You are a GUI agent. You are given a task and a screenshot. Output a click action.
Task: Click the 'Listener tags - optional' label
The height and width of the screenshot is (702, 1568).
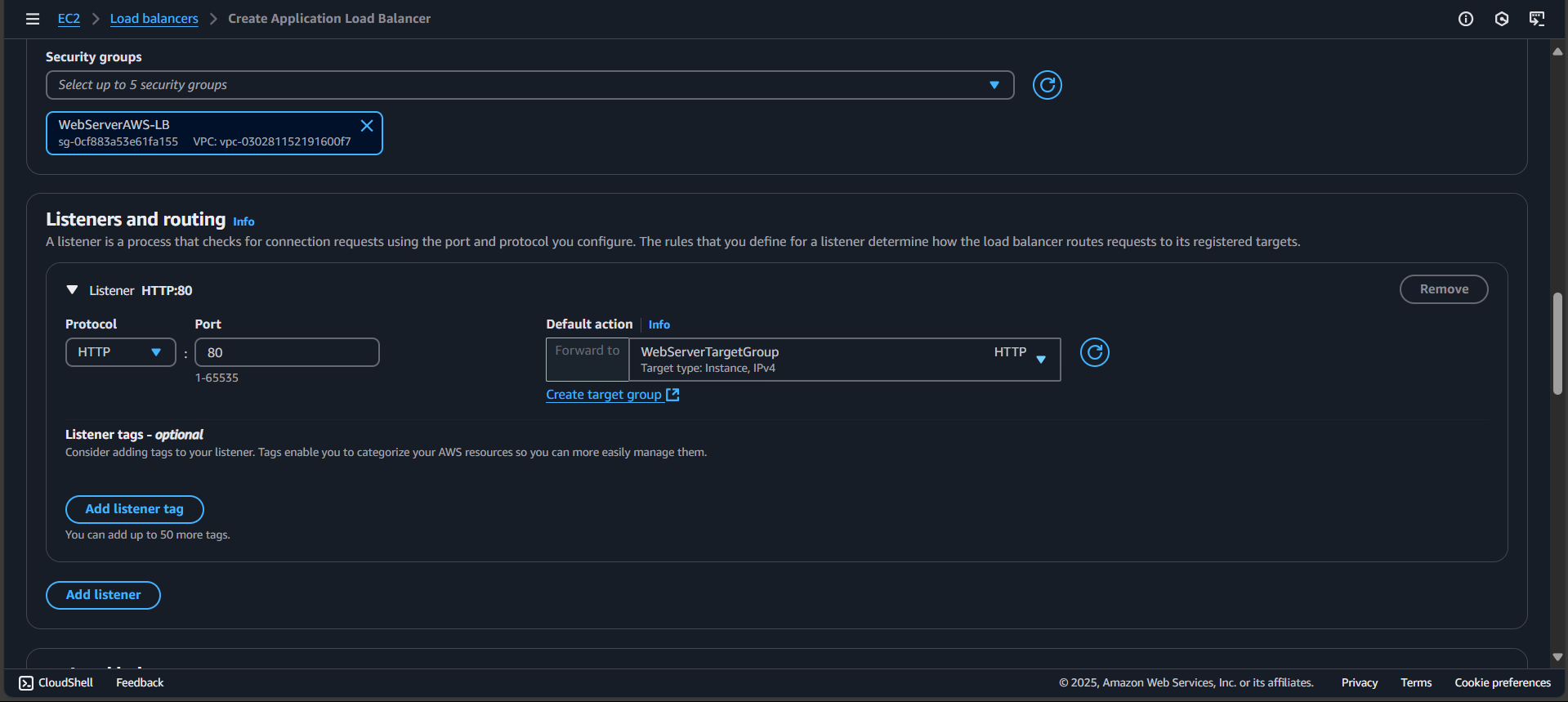(134, 435)
